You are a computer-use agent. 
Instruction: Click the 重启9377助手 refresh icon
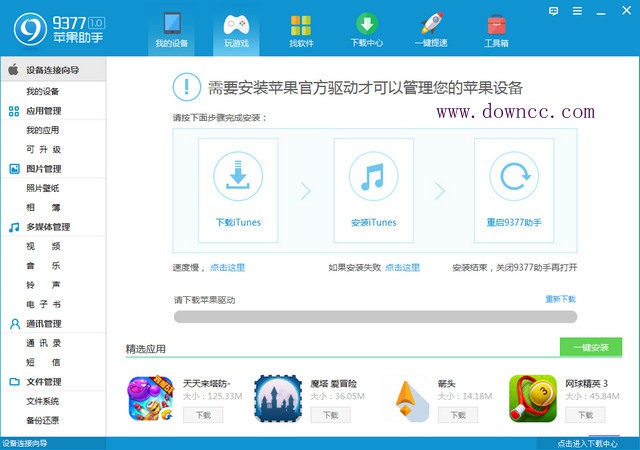(x=514, y=176)
